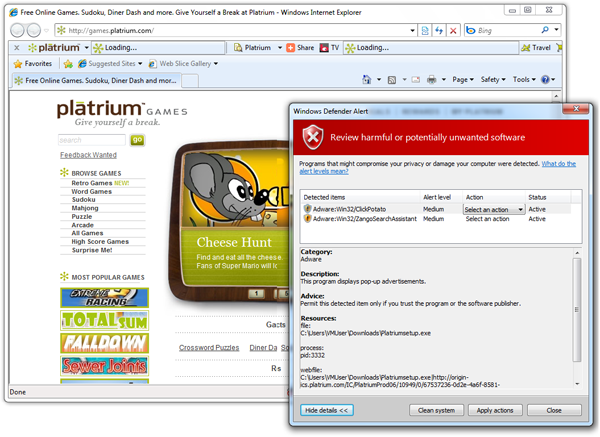Close the Platrium toolbar with the X
The width and height of the screenshot is (600, 437).
[16, 48]
